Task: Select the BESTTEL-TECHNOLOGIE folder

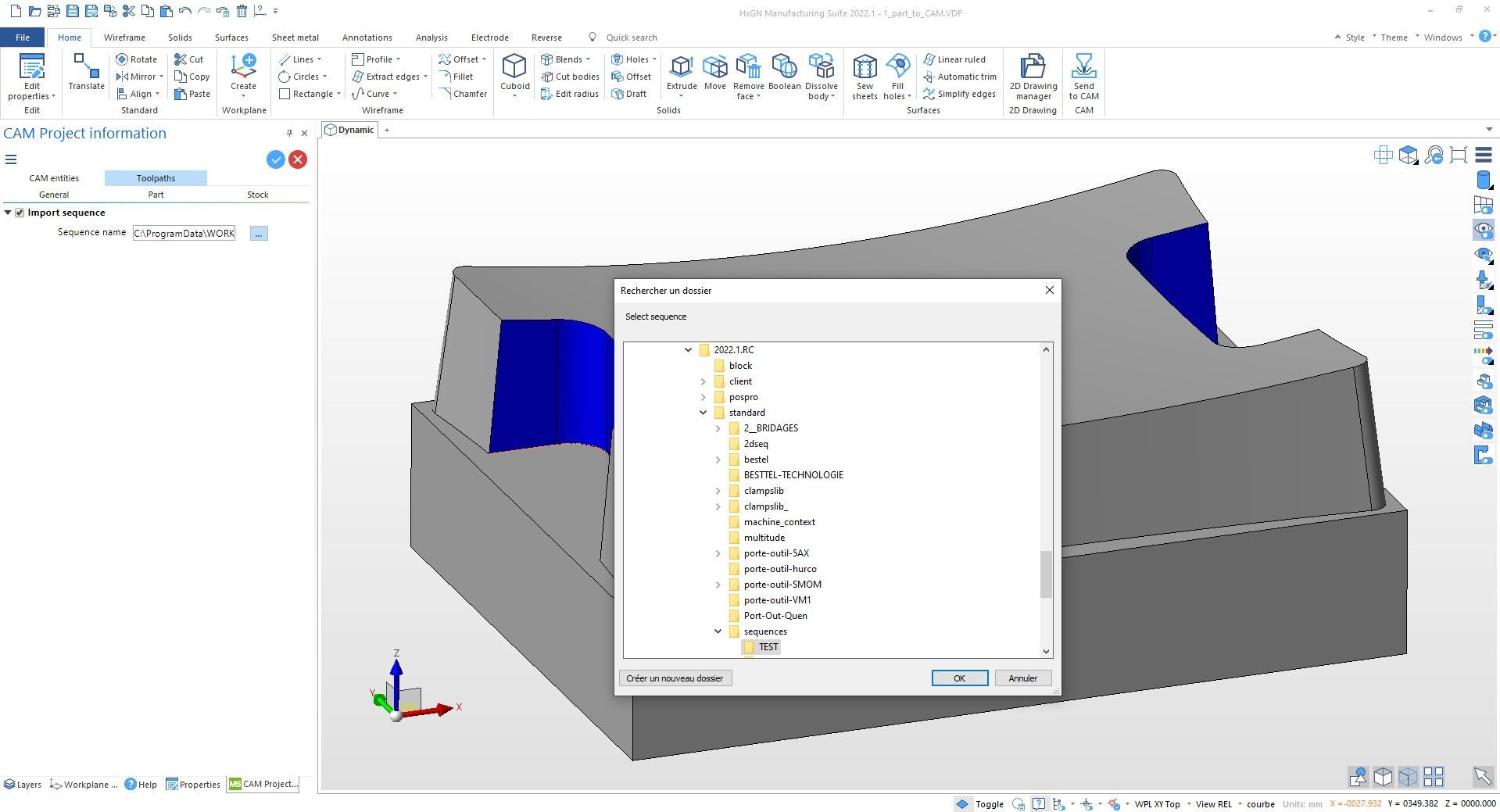Action: (x=786, y=475)
